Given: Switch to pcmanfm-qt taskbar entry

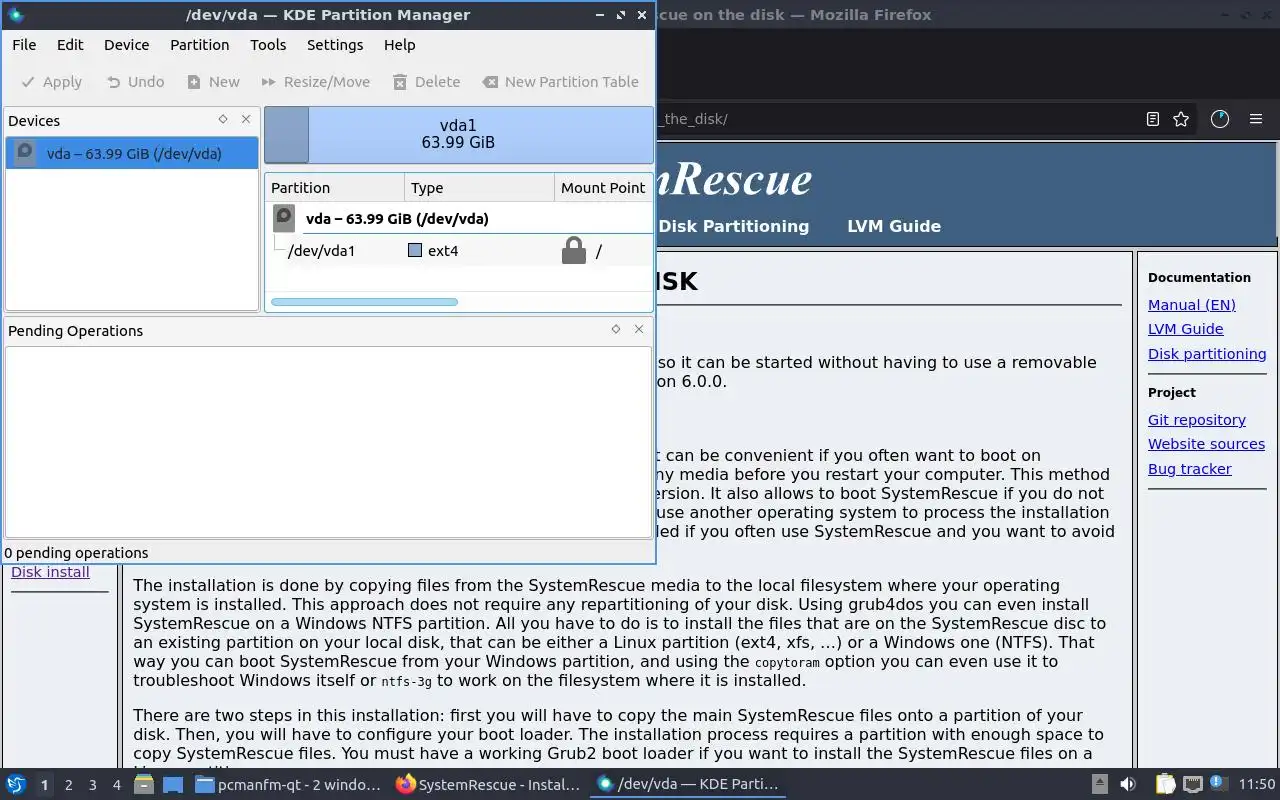Looking at the screenshot, I should tap(288, 784).
